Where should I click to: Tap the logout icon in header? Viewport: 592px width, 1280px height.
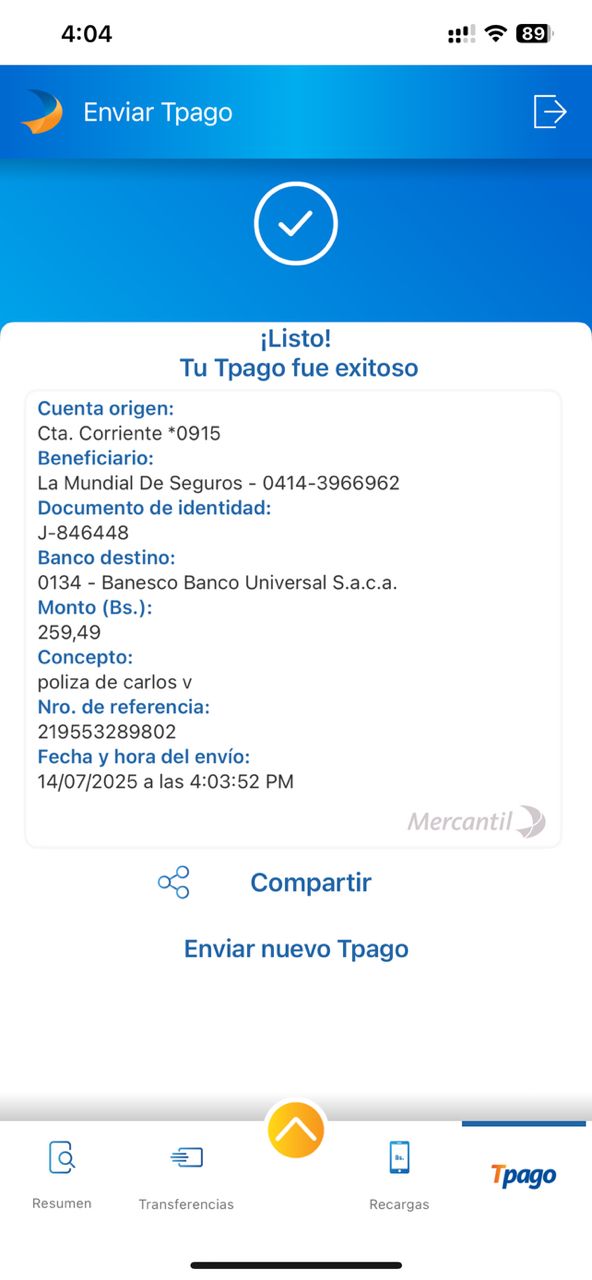(x=549, y=111)
